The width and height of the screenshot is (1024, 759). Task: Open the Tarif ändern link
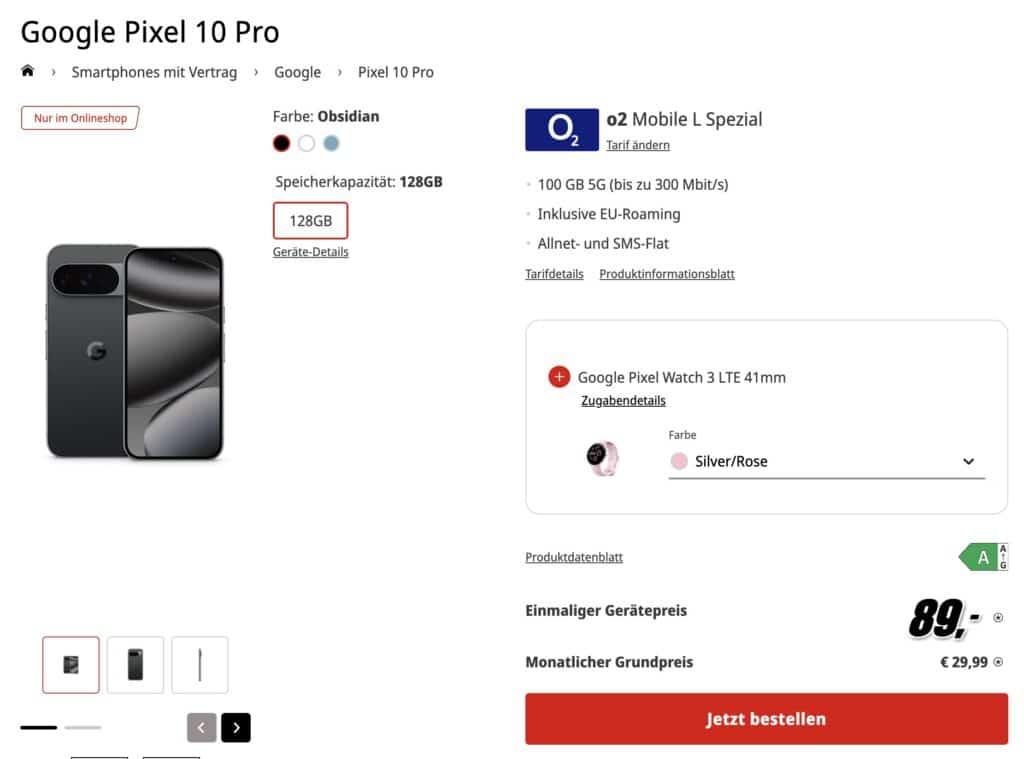point(638,145)
